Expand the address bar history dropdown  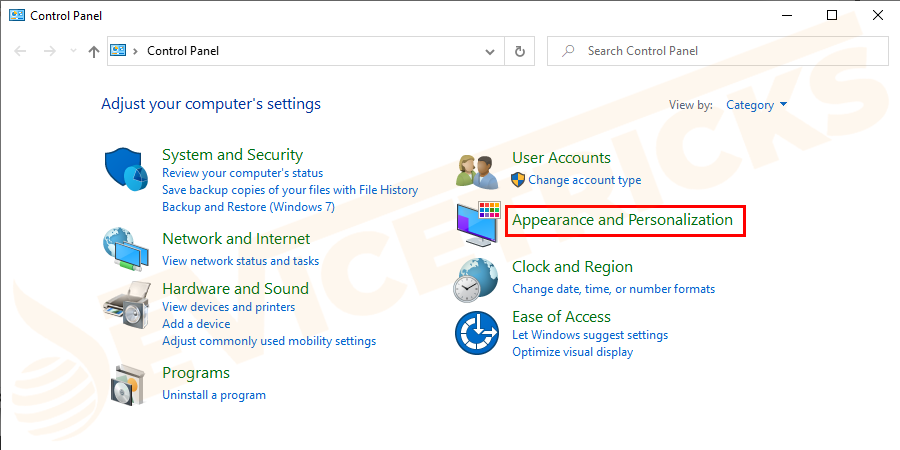pyautogui.click(x=490, y=52)
